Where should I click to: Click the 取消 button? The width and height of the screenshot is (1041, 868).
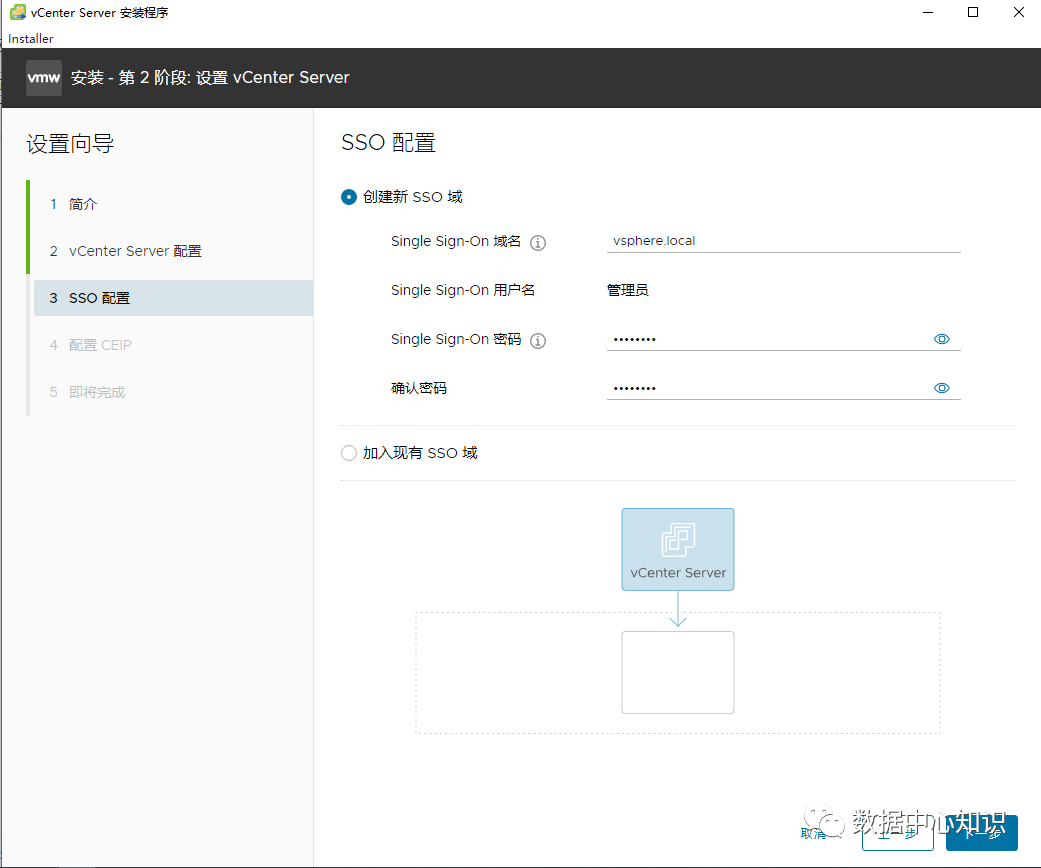(x=813, y=833)
